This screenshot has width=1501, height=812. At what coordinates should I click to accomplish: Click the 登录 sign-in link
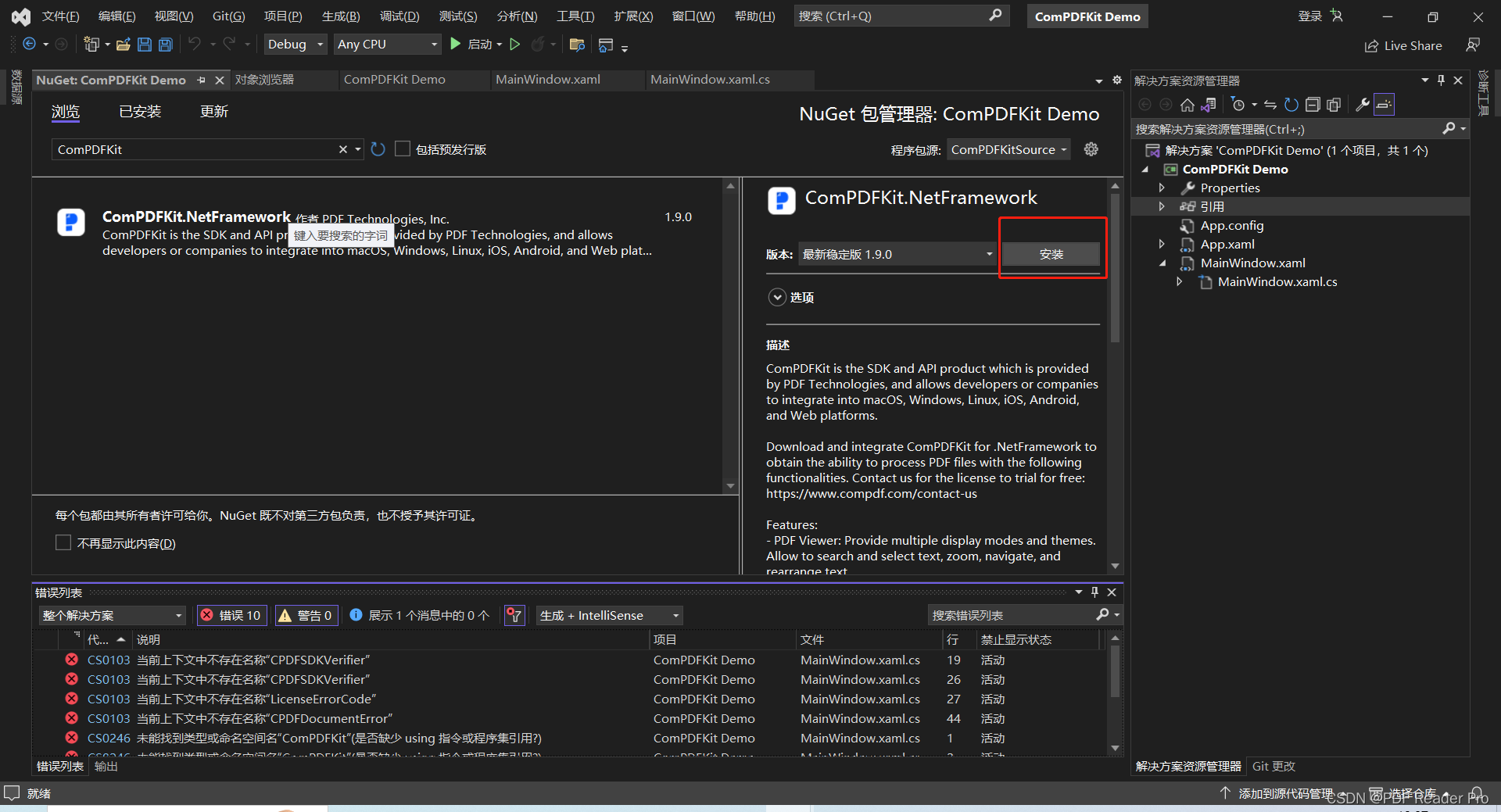click(1310, 16)
